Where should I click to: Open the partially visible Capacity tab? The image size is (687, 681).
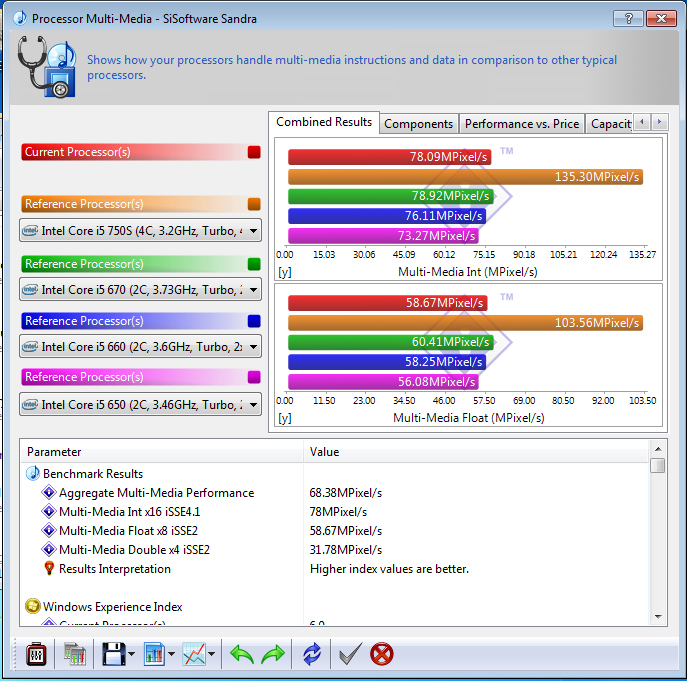610,124
